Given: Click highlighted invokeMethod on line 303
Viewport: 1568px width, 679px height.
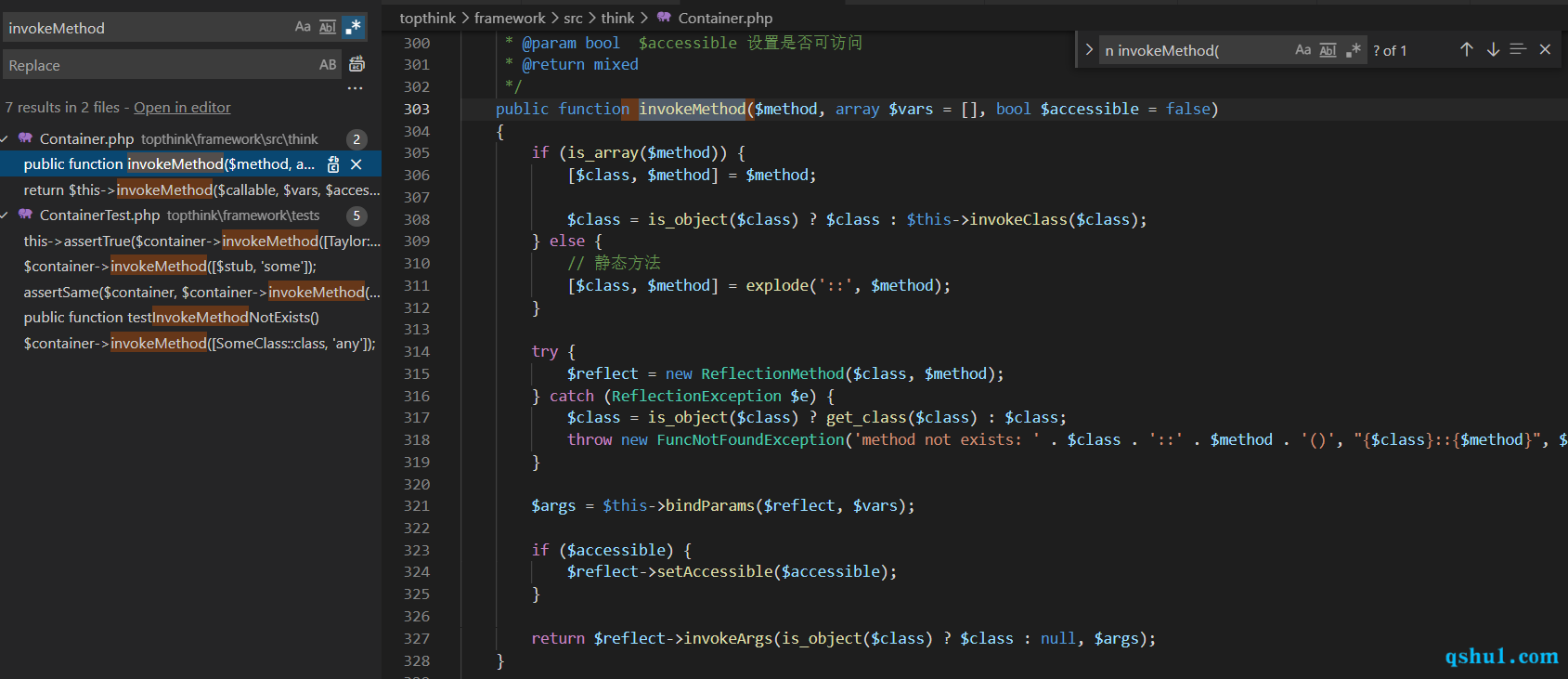Looking at the screenshot, I should (693, 109).
